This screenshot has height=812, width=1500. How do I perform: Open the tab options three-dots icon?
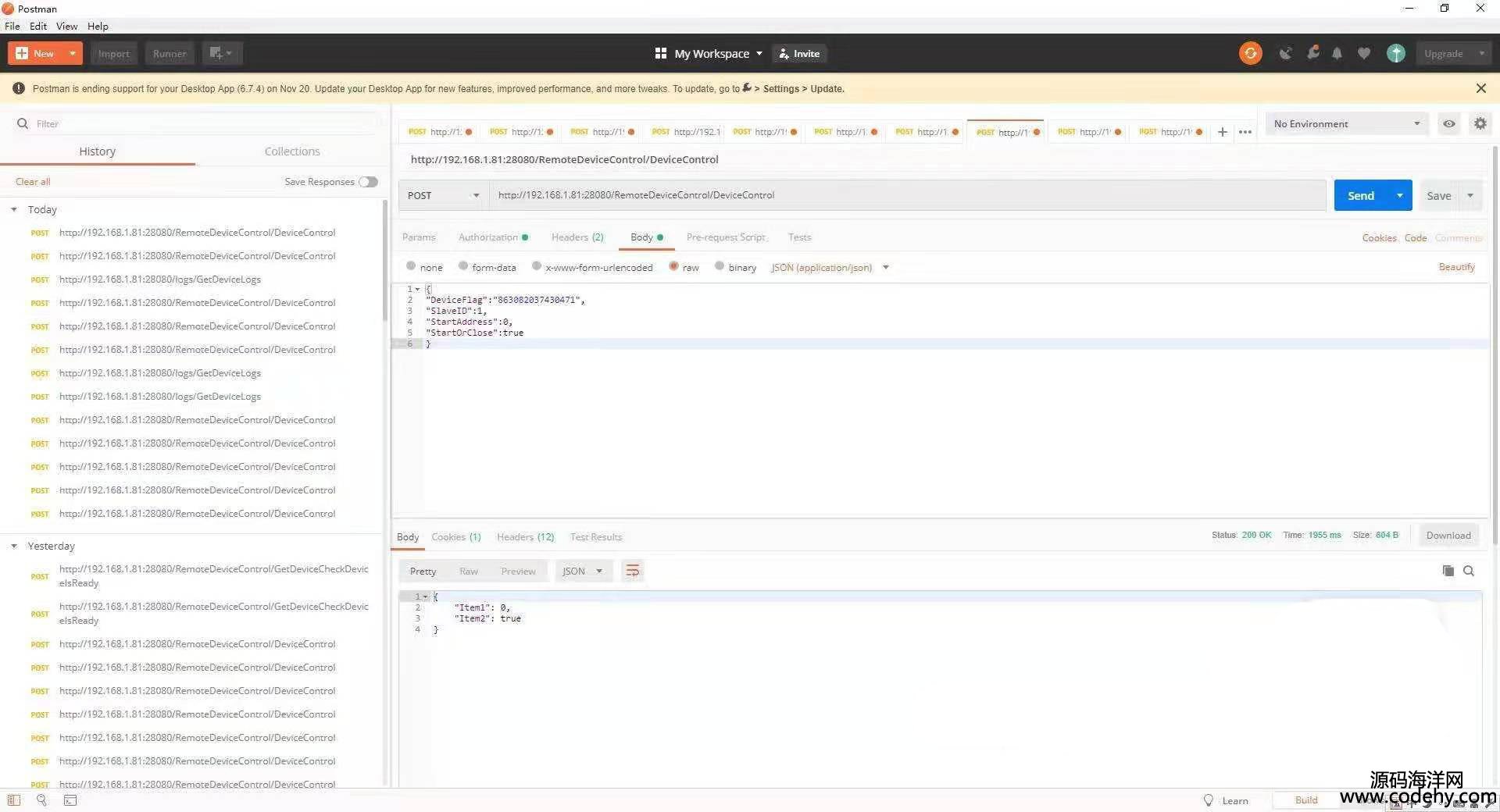[x=1245, y=132]
